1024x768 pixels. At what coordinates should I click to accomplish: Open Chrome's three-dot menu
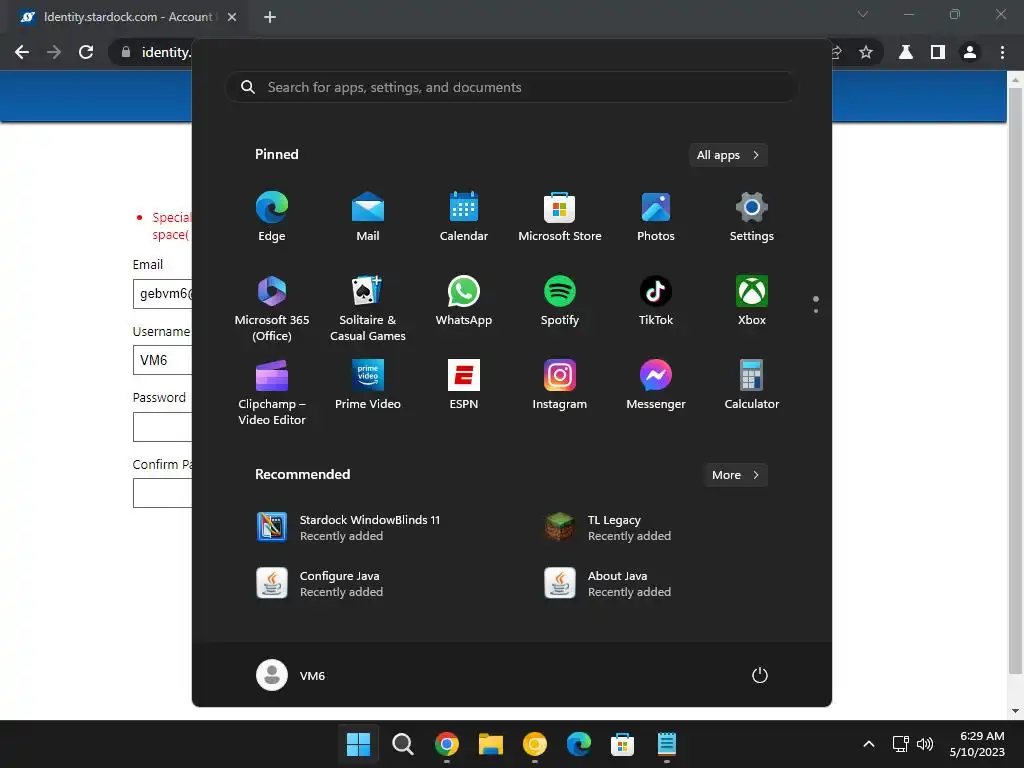coord(1002,52)
